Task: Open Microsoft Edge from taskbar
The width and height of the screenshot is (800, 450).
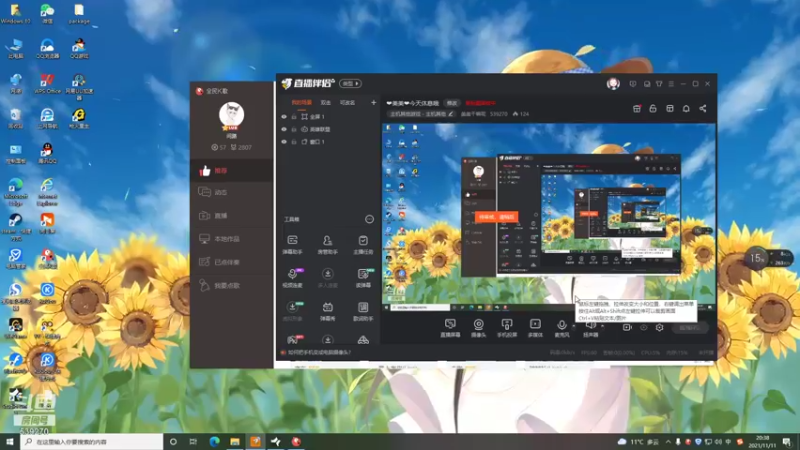Action: coord(214,442)
